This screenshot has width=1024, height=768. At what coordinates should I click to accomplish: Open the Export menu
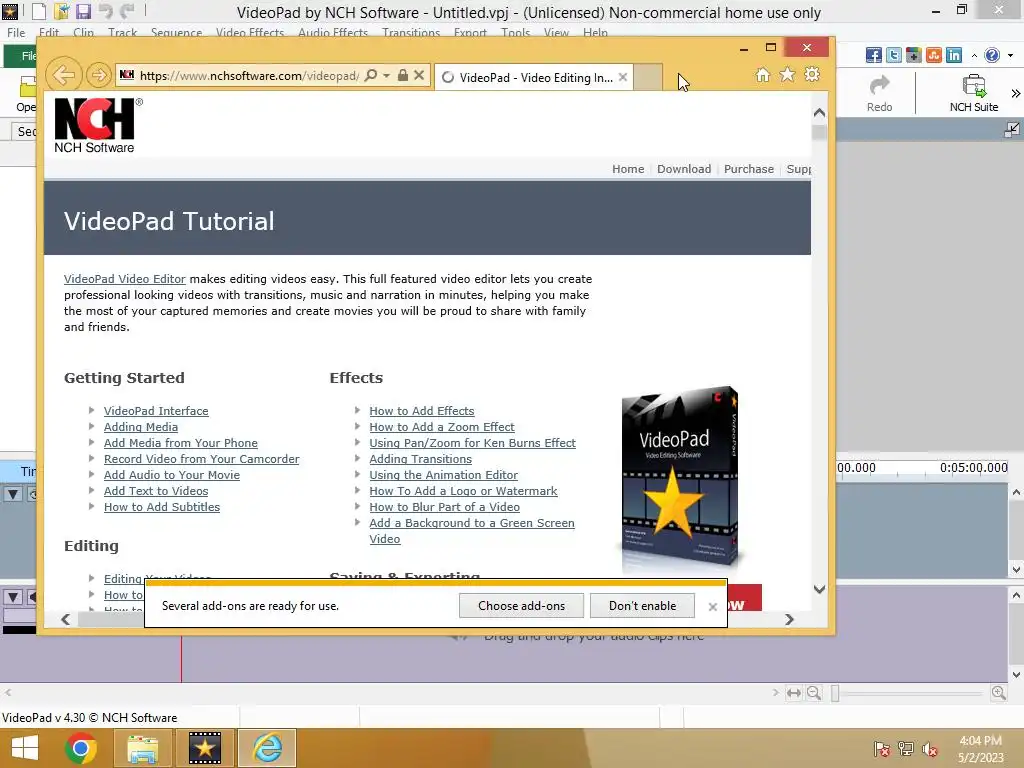pos(470,33)
